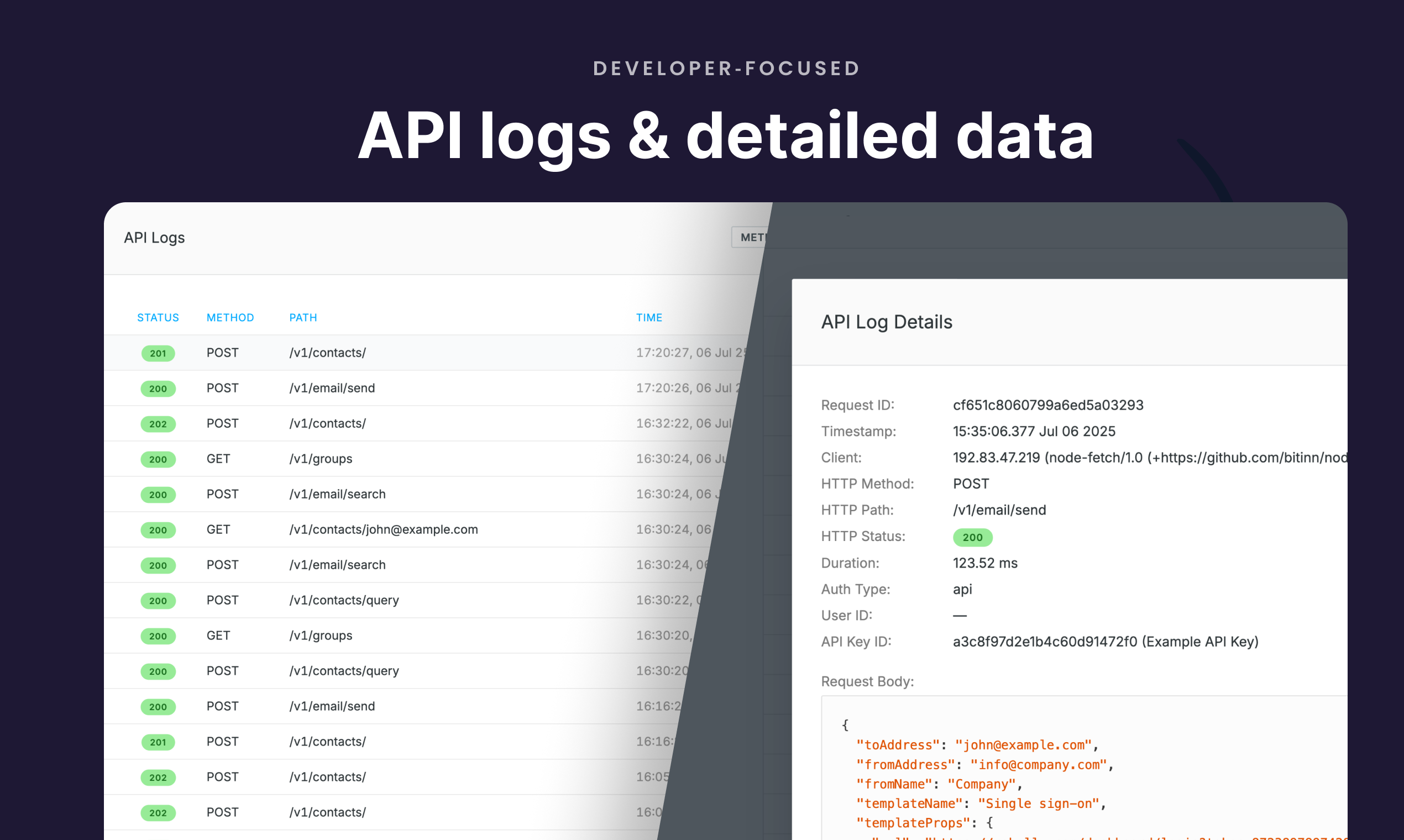
Task: Click the 201 status badge in first row
Action: click(x=158, y=353)
